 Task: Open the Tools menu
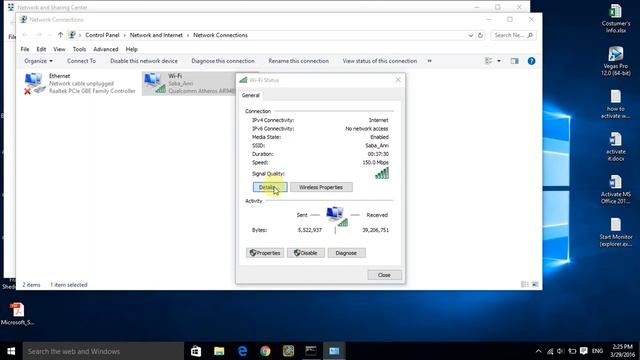coord(79,49)
